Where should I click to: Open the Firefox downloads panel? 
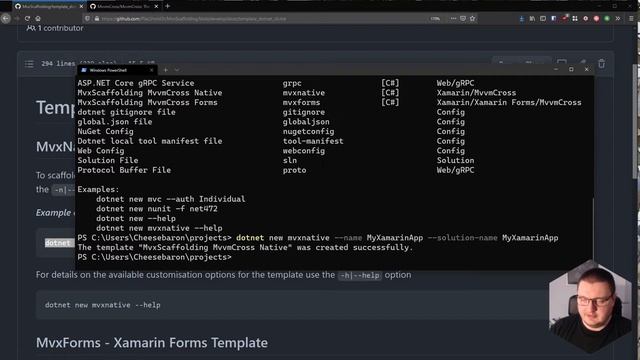522,19
